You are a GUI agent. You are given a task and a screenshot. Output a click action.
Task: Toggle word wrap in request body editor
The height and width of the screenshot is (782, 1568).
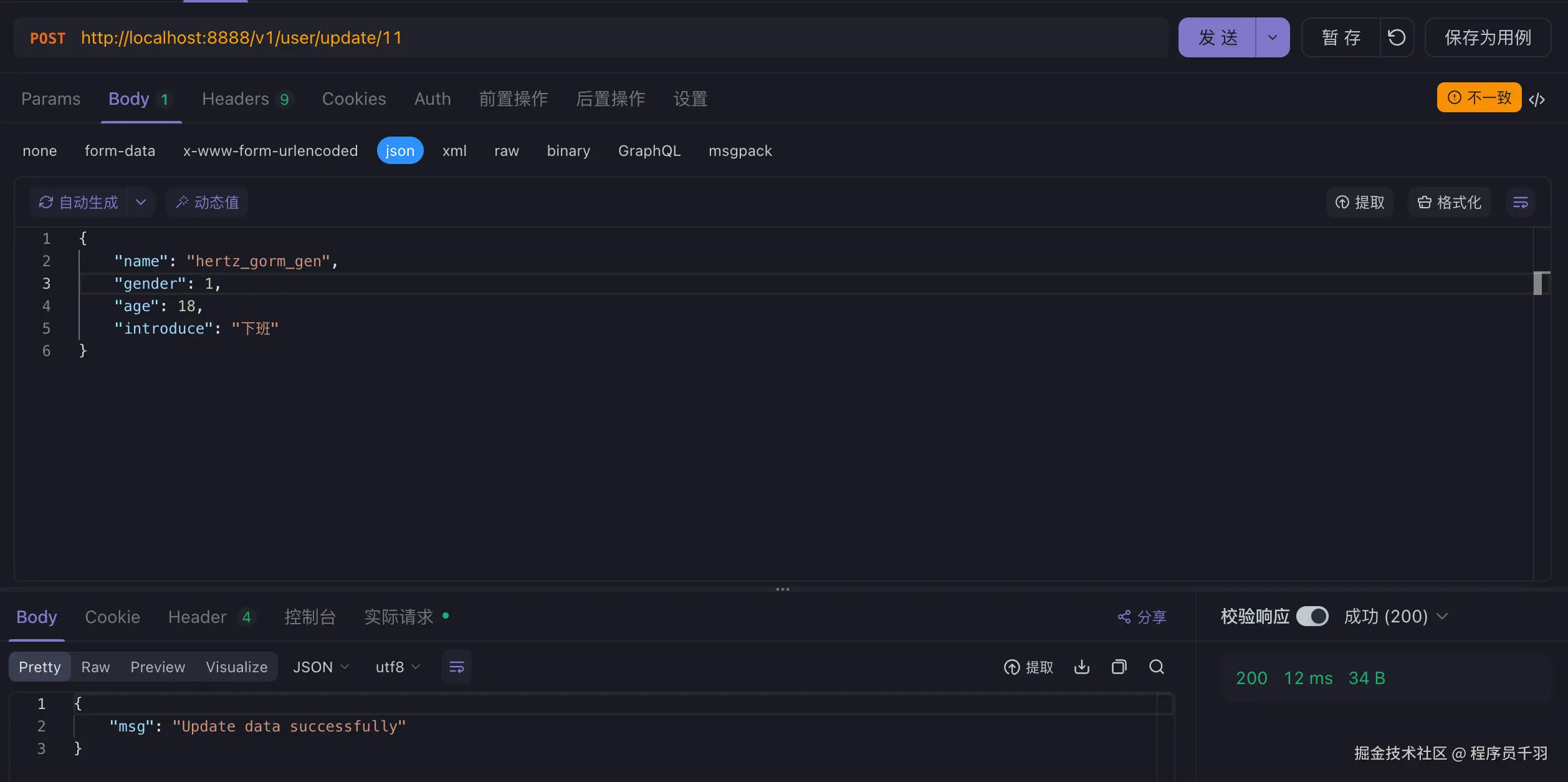(x=1520, y=202)
